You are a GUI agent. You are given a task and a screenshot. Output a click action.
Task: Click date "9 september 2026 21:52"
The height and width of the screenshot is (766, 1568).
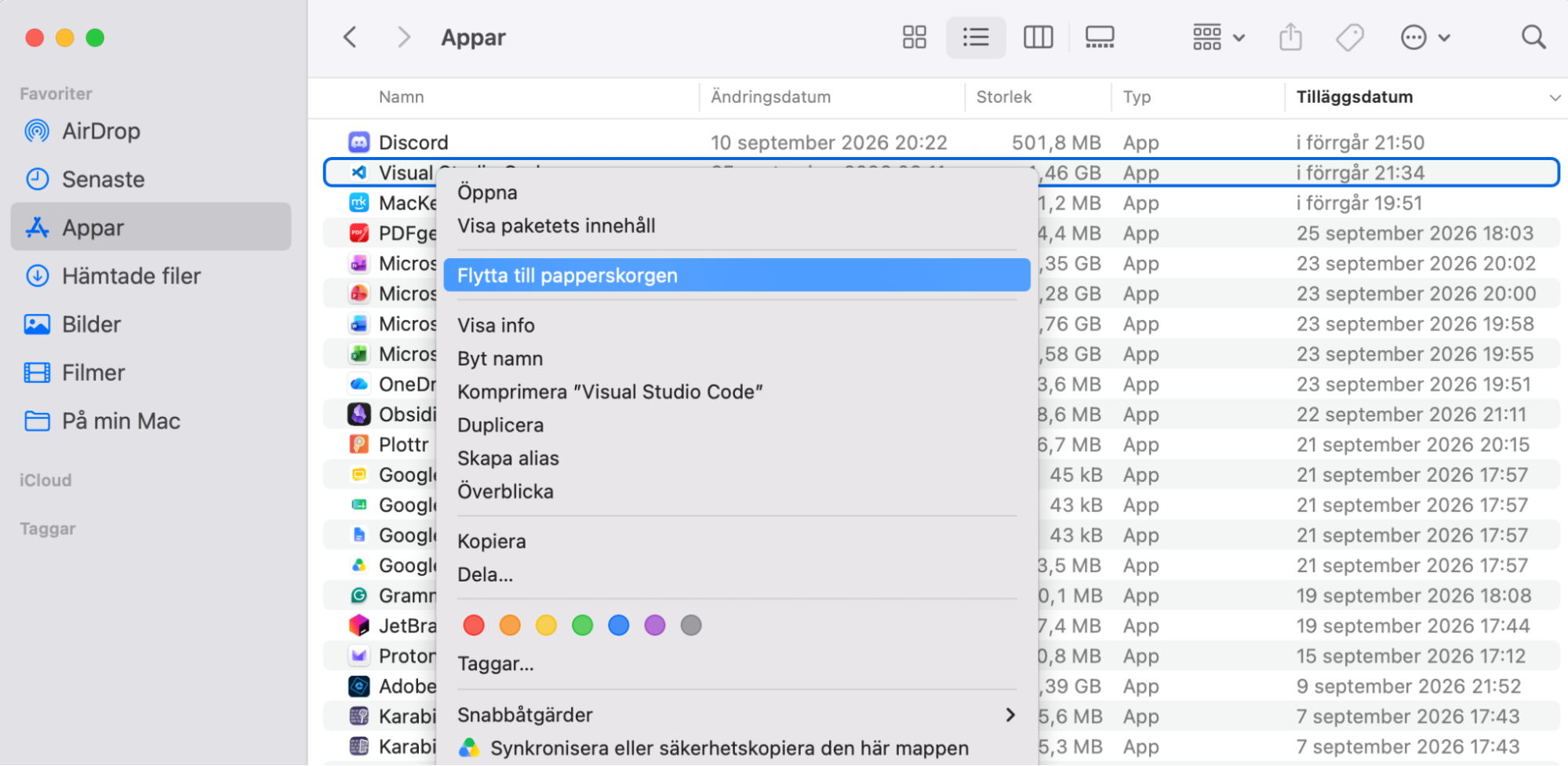[1408, 686]
